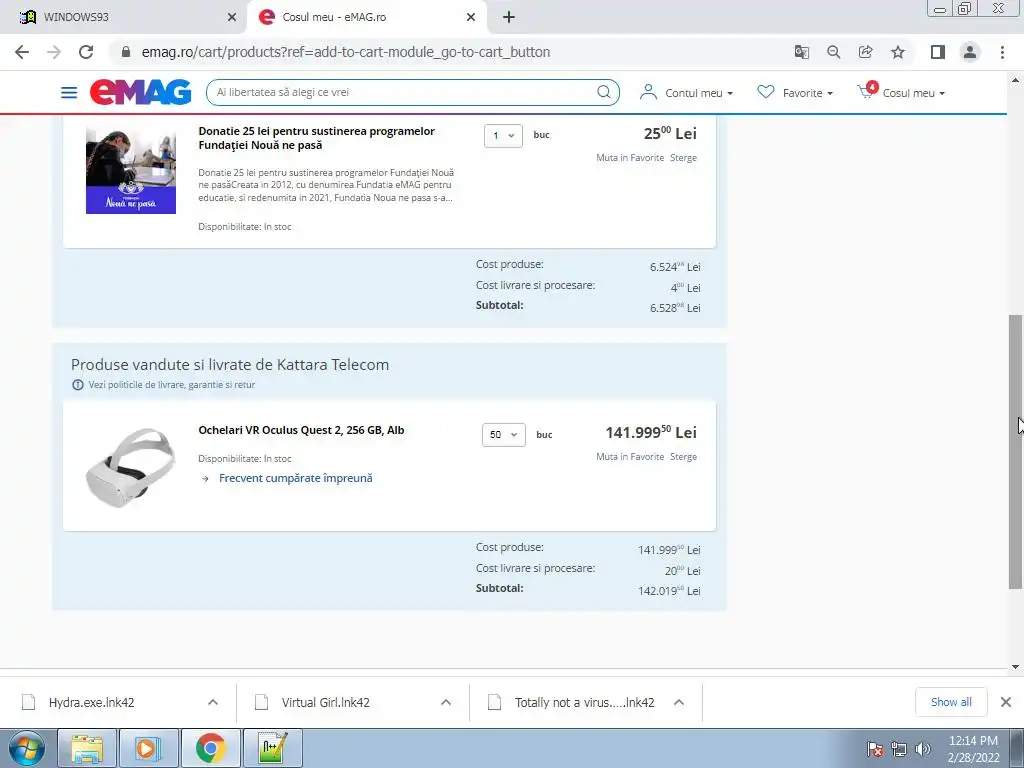Viewport: 1024px width, 768px height.
Task: Click the browser forward arrow
Action: point(54,52)
